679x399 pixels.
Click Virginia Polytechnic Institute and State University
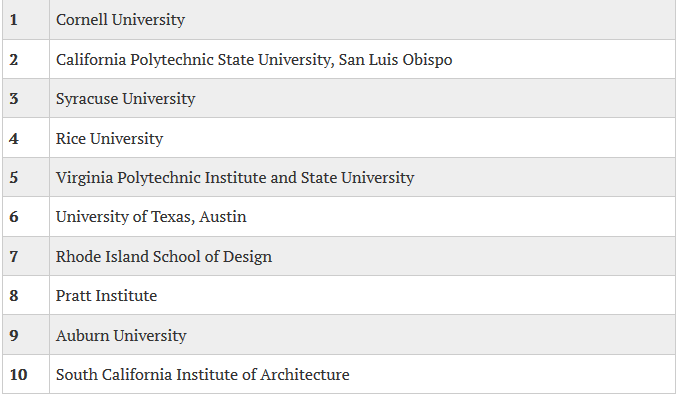235,178
